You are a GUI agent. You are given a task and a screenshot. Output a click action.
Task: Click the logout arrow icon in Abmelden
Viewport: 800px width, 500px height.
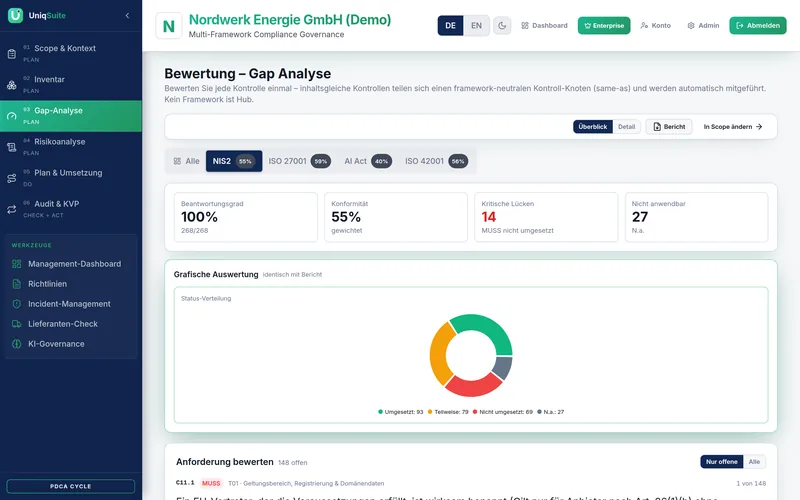tap(740, 26)
